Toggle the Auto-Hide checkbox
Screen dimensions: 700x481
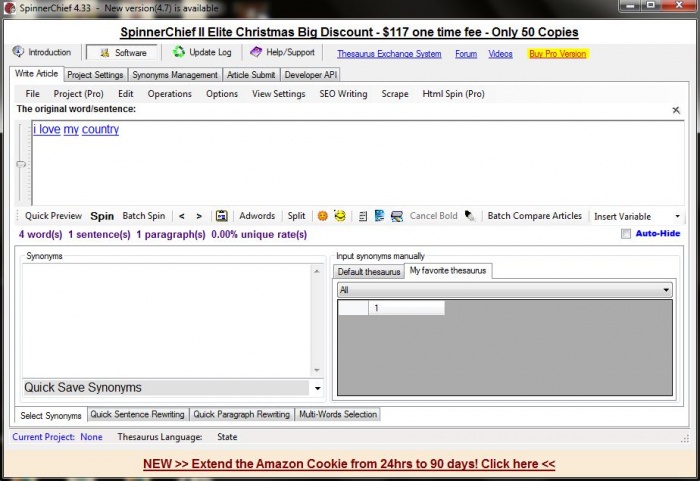point(626,234)
